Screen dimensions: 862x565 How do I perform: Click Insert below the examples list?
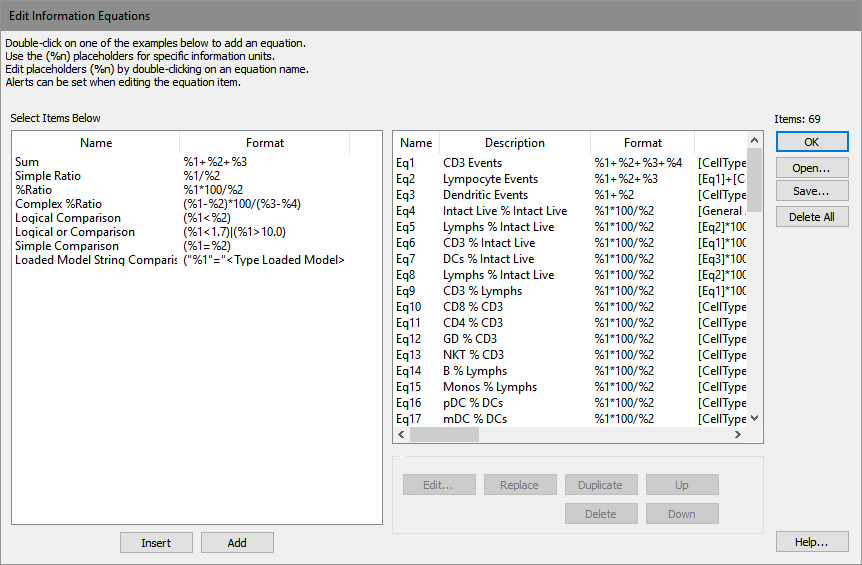coord(156,543)
